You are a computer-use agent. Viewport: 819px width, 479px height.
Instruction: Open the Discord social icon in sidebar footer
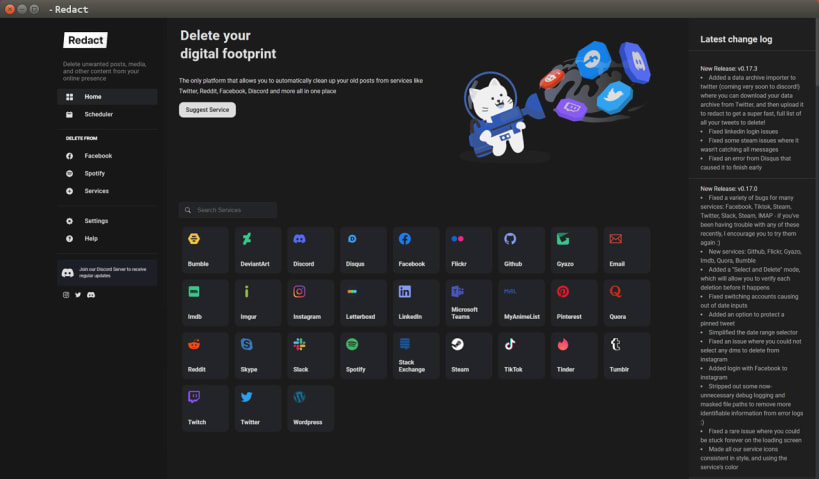91,295
